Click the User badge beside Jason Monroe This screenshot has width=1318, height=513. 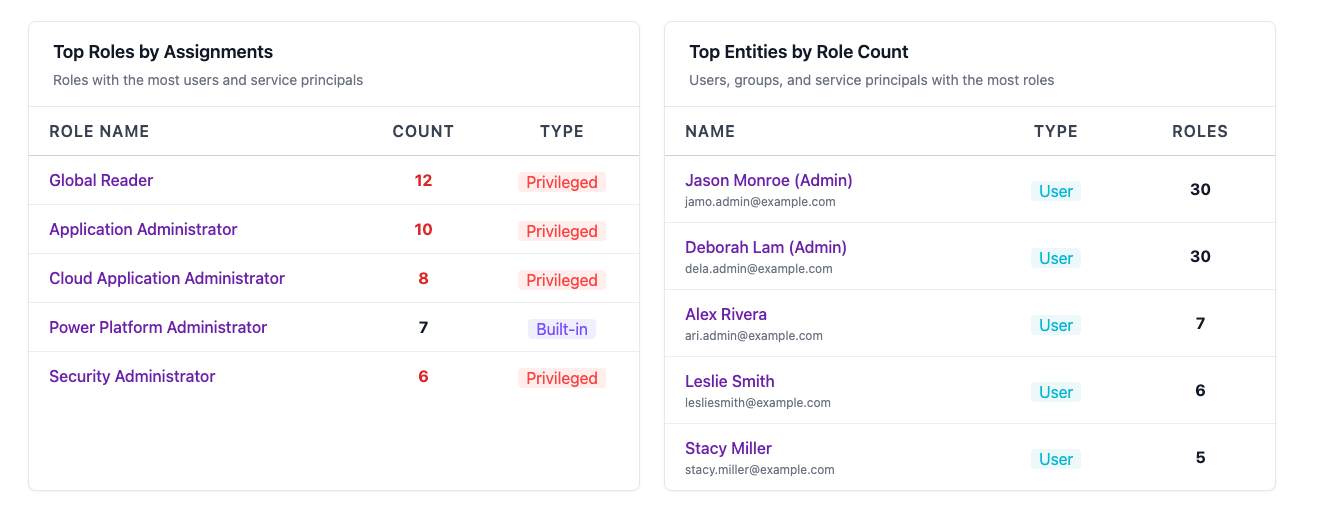[1056, 191]
